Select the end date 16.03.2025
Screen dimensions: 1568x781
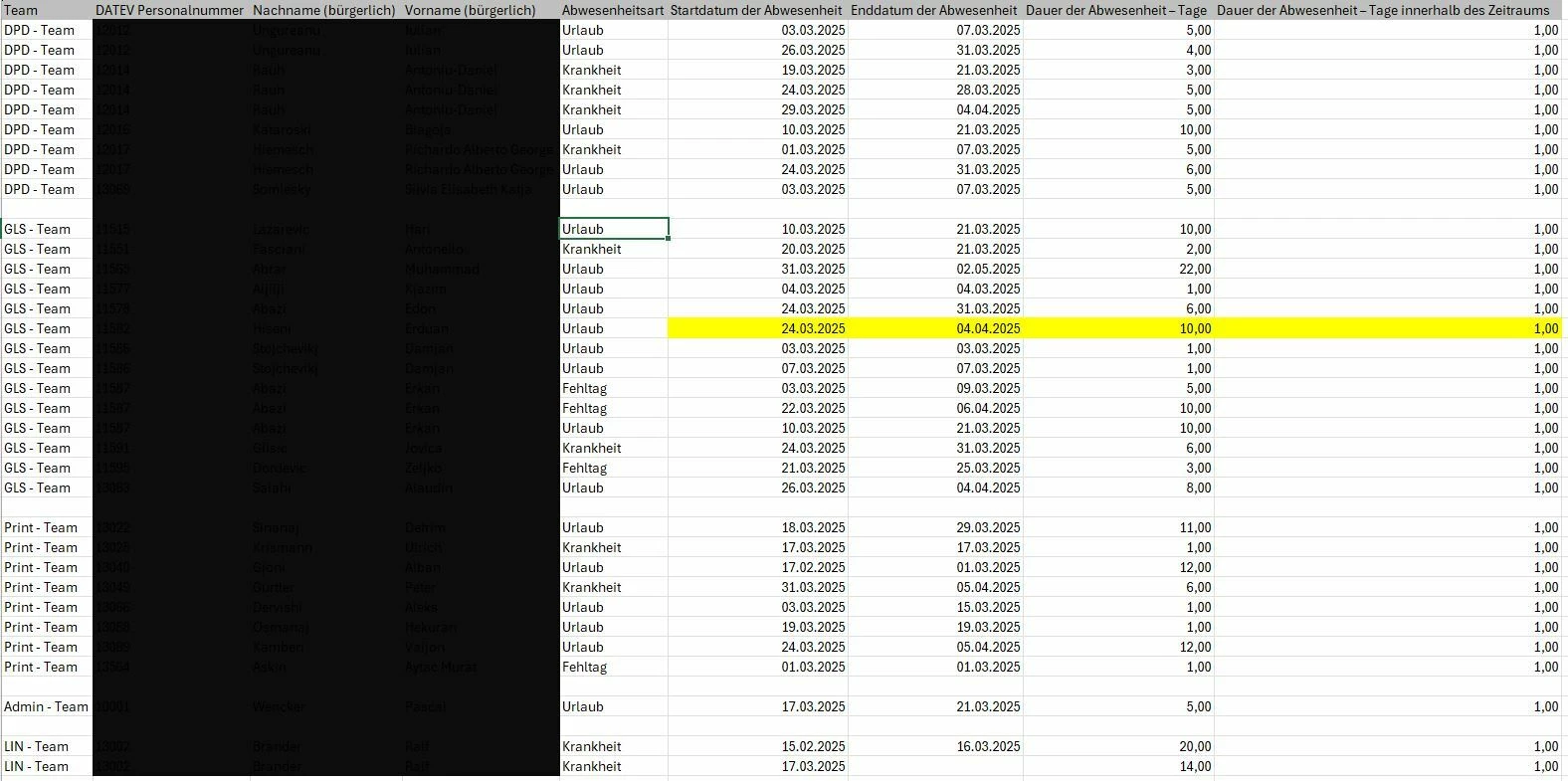tap(988, 746)
